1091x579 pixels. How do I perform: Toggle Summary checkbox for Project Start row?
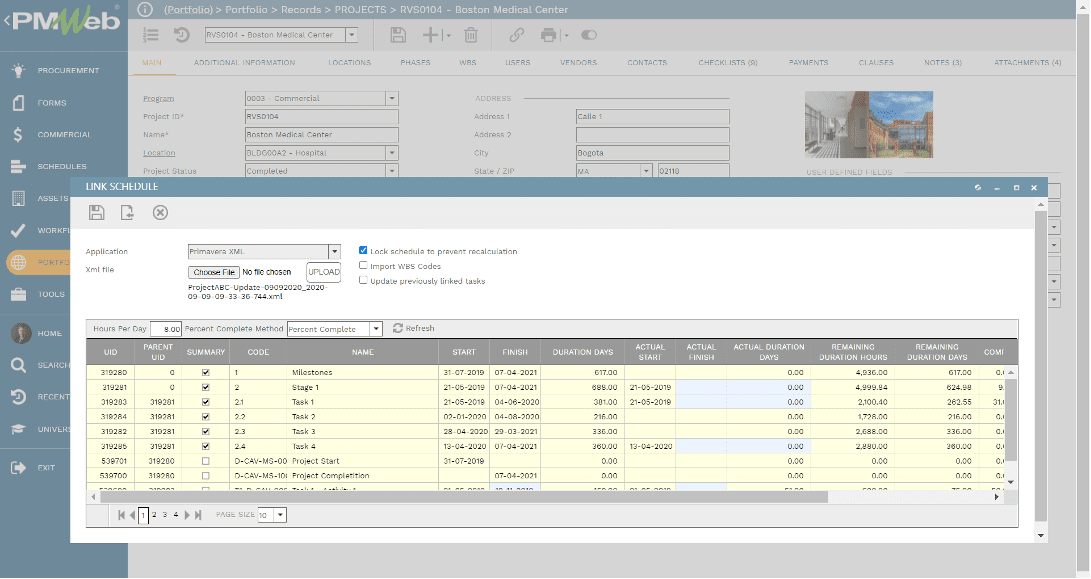click(x=205, y=461)
